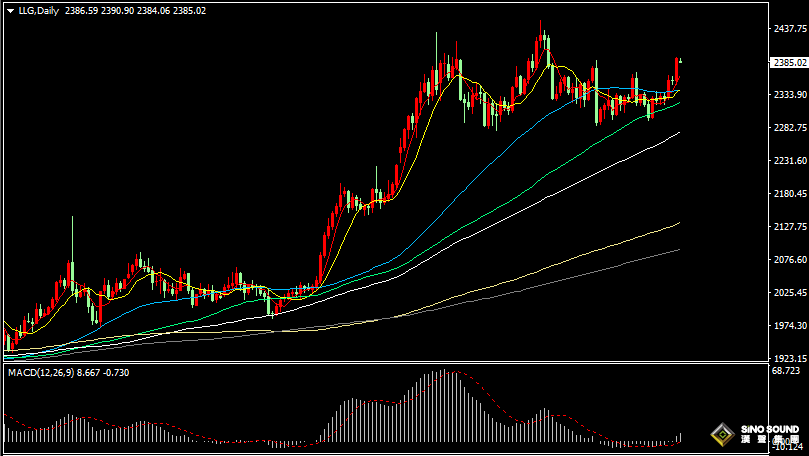Click the 2127.75 price axis label
The width and height of the screenshot is (809, 456).
click(789, 227)
